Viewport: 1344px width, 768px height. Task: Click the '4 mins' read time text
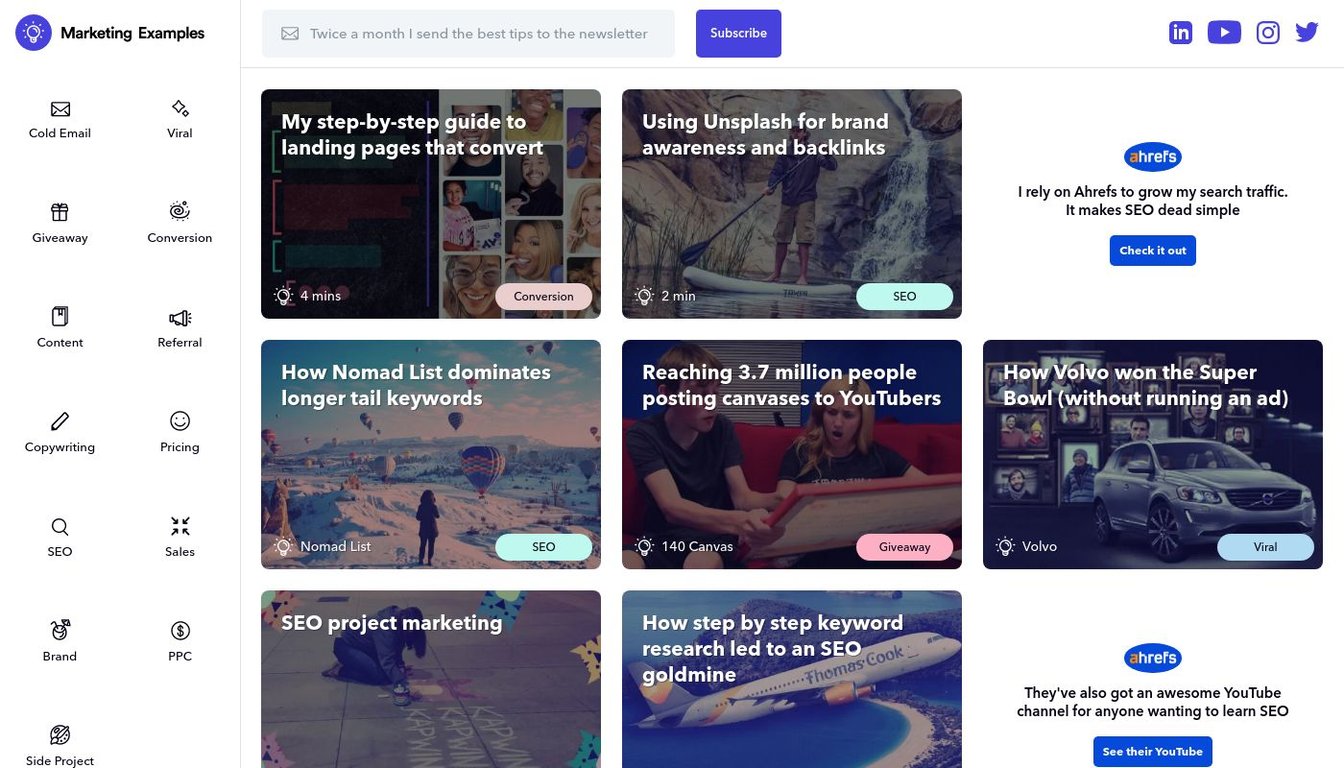click(321, 296)
